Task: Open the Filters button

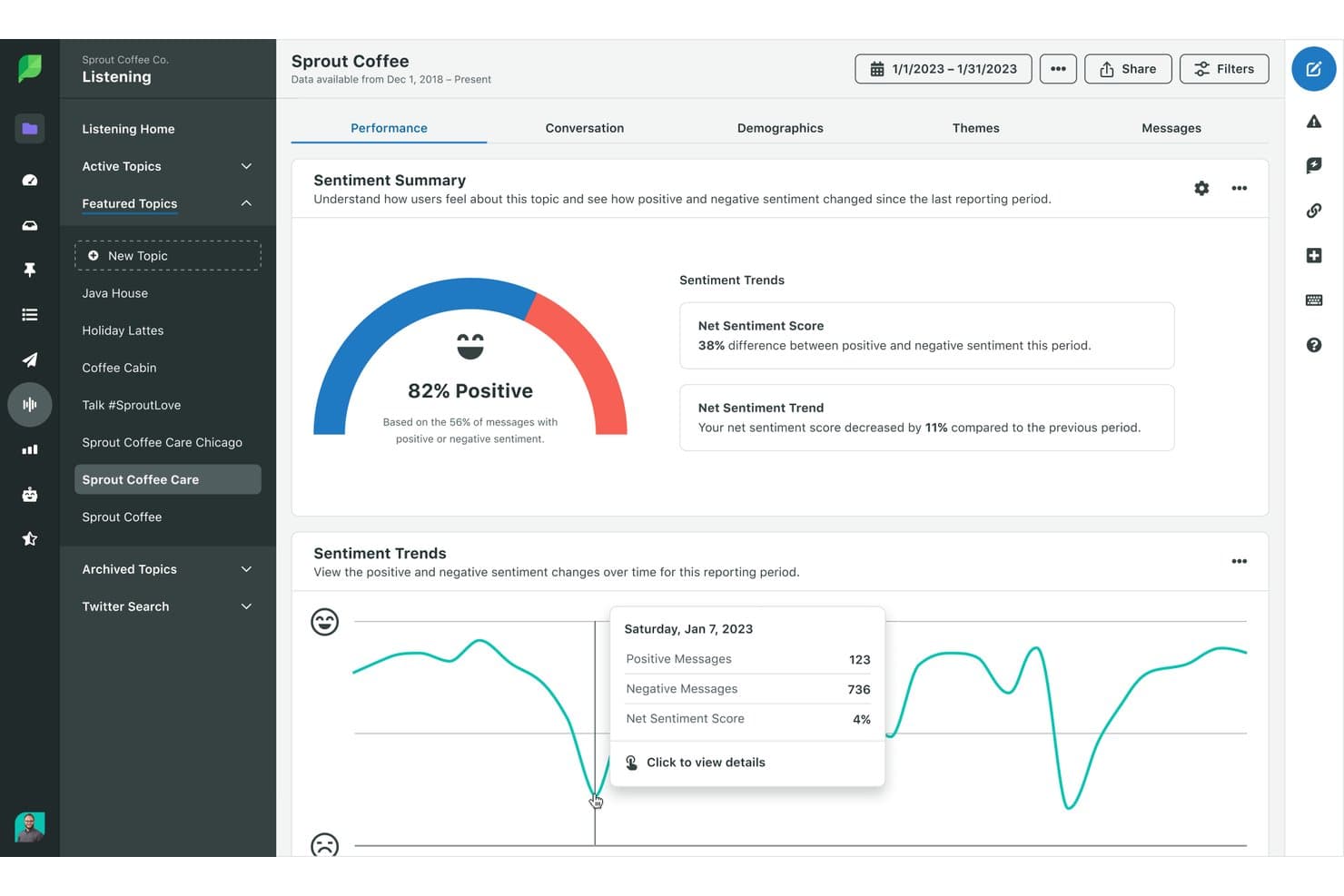Action: 1224,69
